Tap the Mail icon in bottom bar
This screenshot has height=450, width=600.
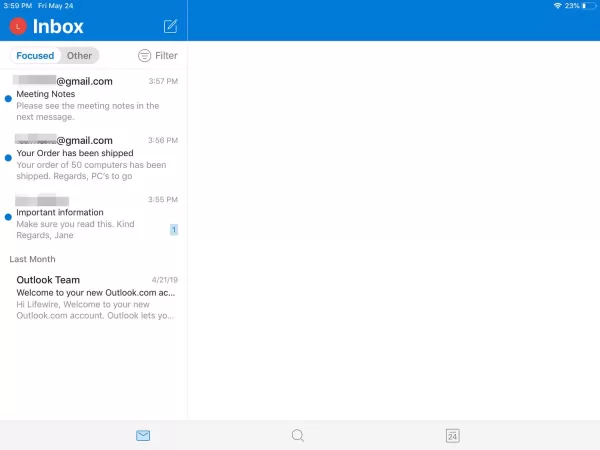coord(143,436)
